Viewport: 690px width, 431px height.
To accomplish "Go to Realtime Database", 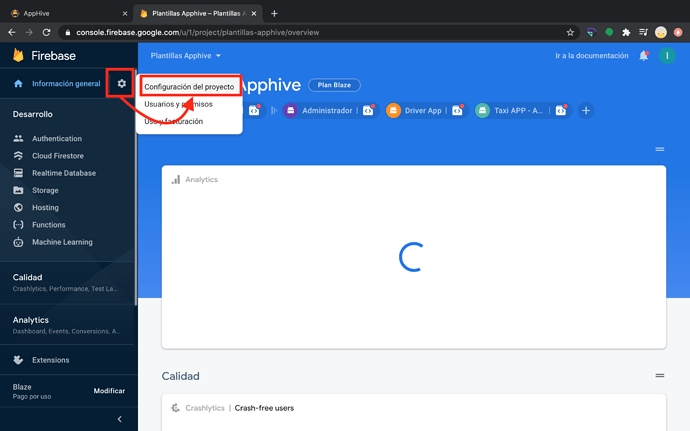I will 64,173.
